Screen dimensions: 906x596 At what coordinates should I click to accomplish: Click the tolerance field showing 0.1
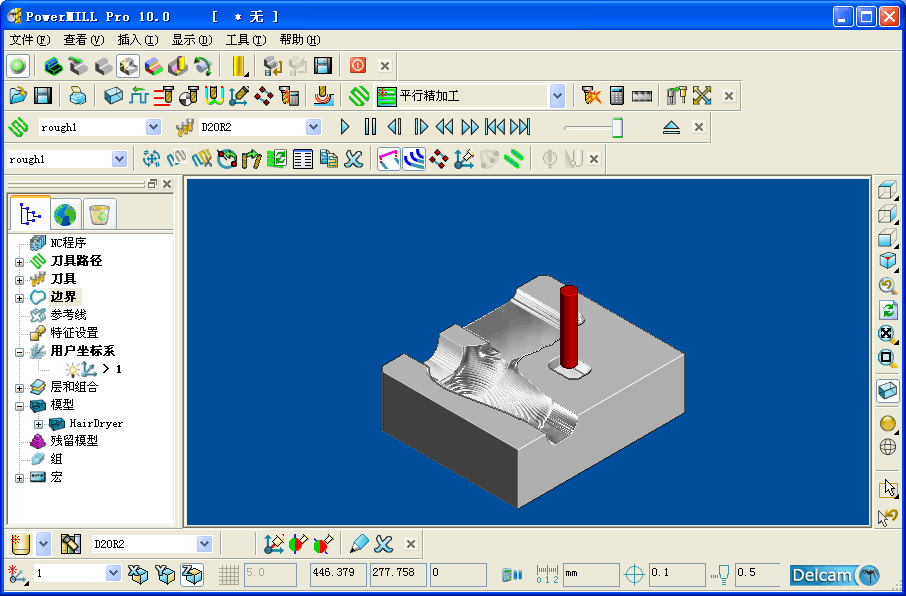click(x=676, y=574)
